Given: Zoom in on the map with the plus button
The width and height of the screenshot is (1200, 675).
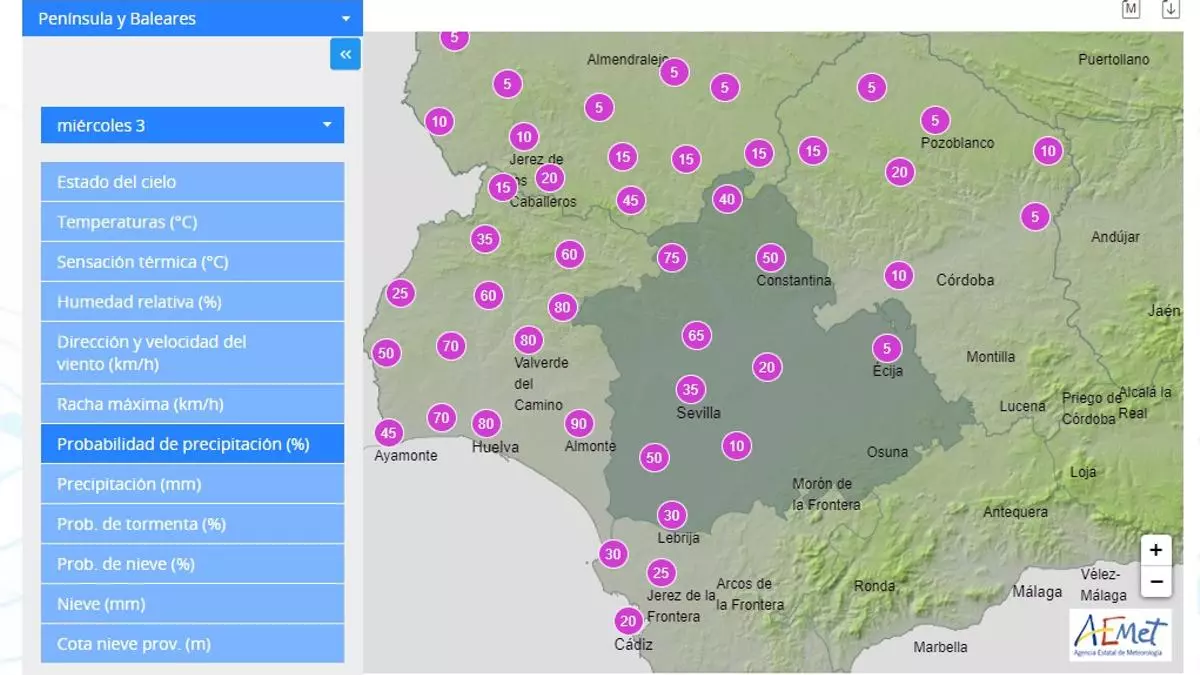Looking at the screenshot, I should pos(1155,550).
